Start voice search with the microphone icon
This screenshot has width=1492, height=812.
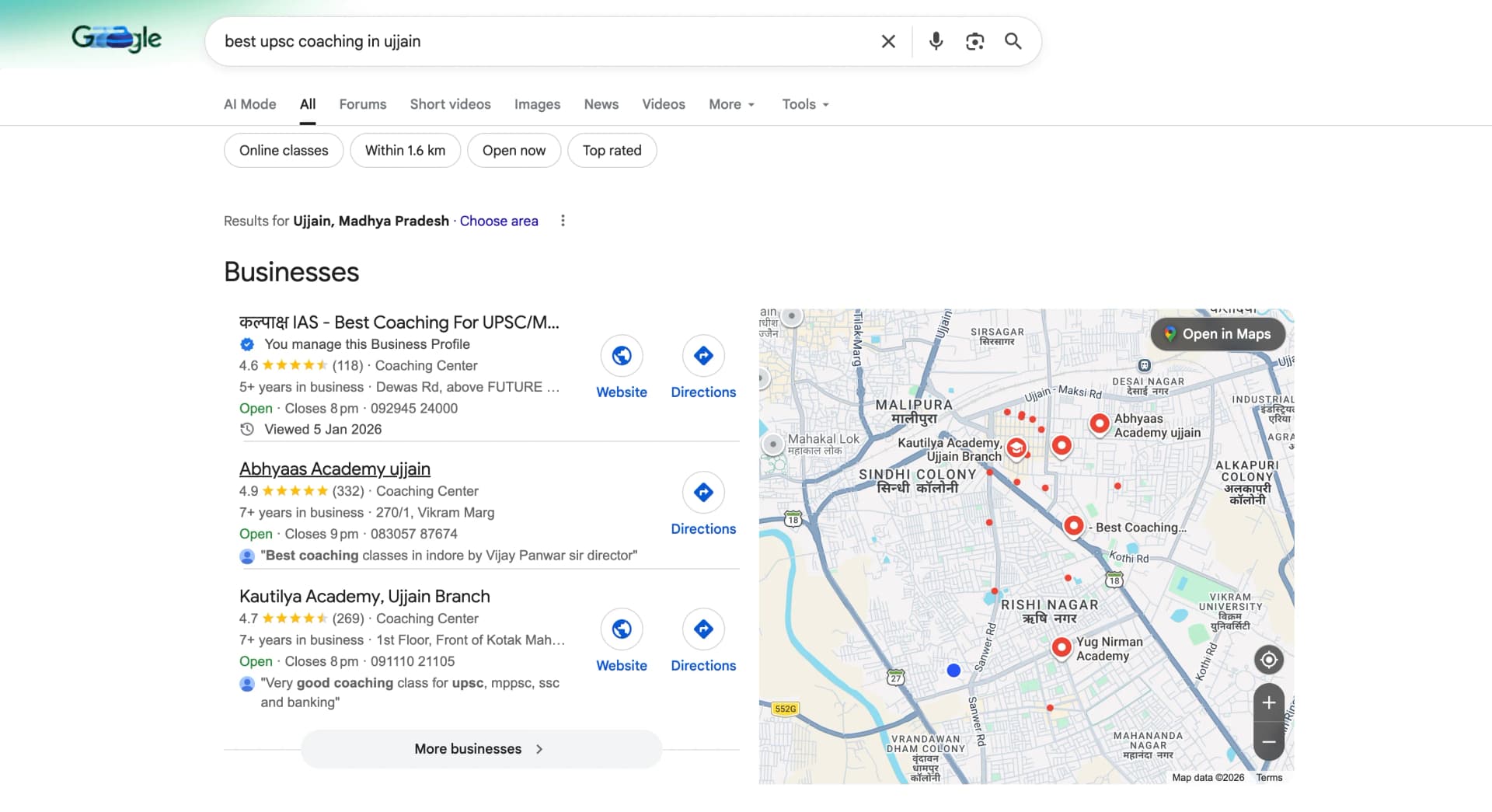coord(936,41)
